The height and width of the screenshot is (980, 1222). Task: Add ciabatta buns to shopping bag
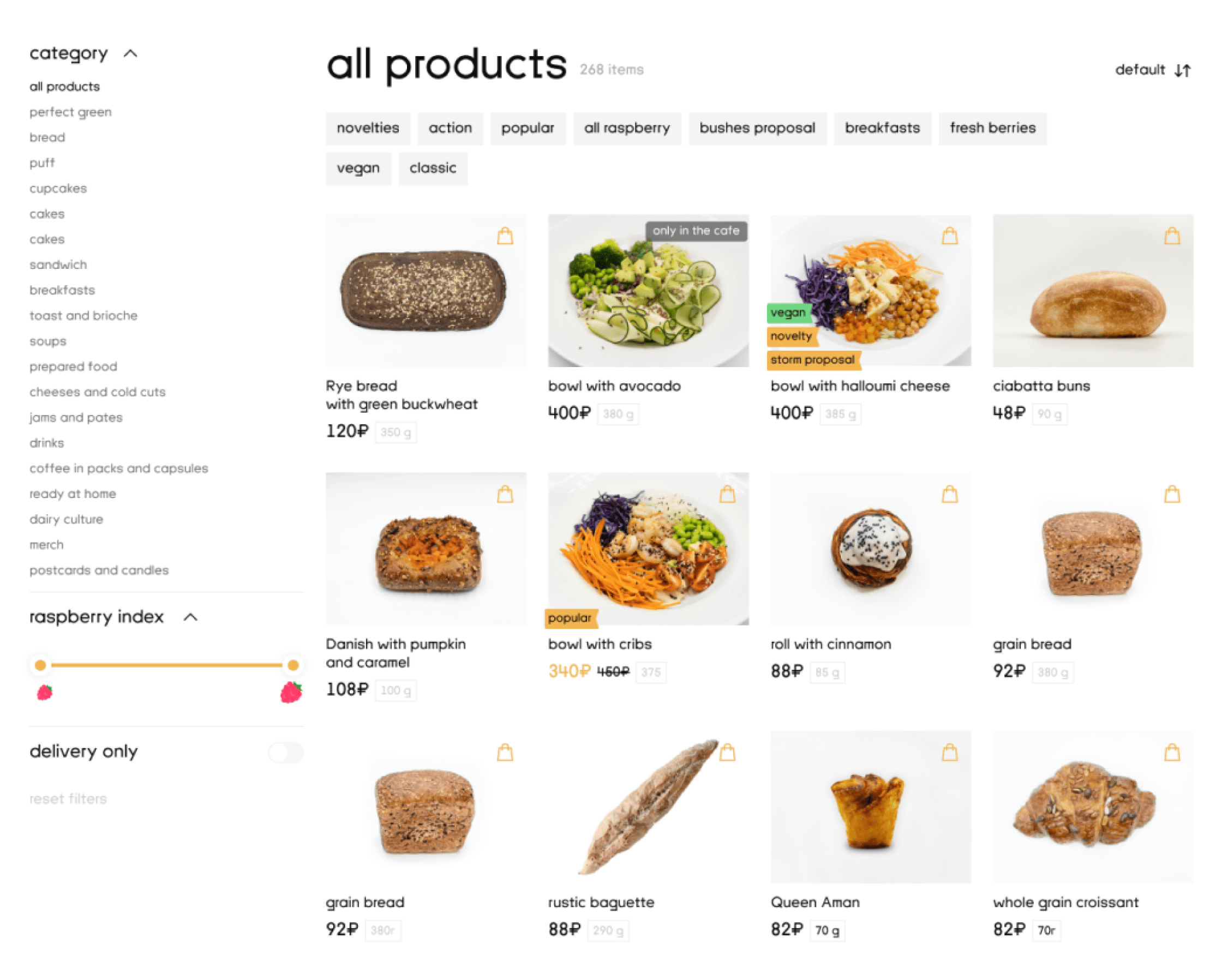[1172, 236]
